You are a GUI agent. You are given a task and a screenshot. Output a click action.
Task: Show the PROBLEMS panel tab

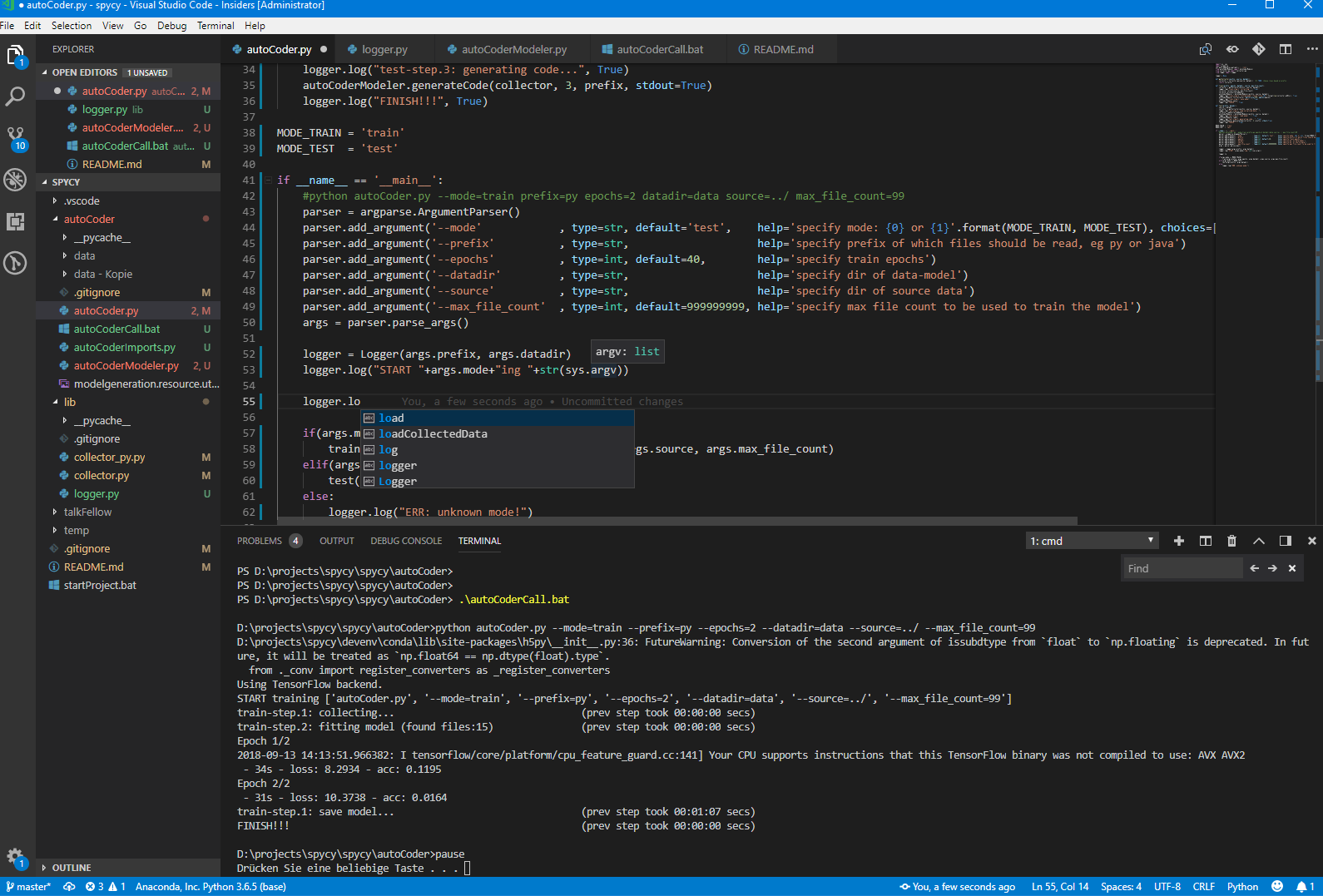coord(269,541)
